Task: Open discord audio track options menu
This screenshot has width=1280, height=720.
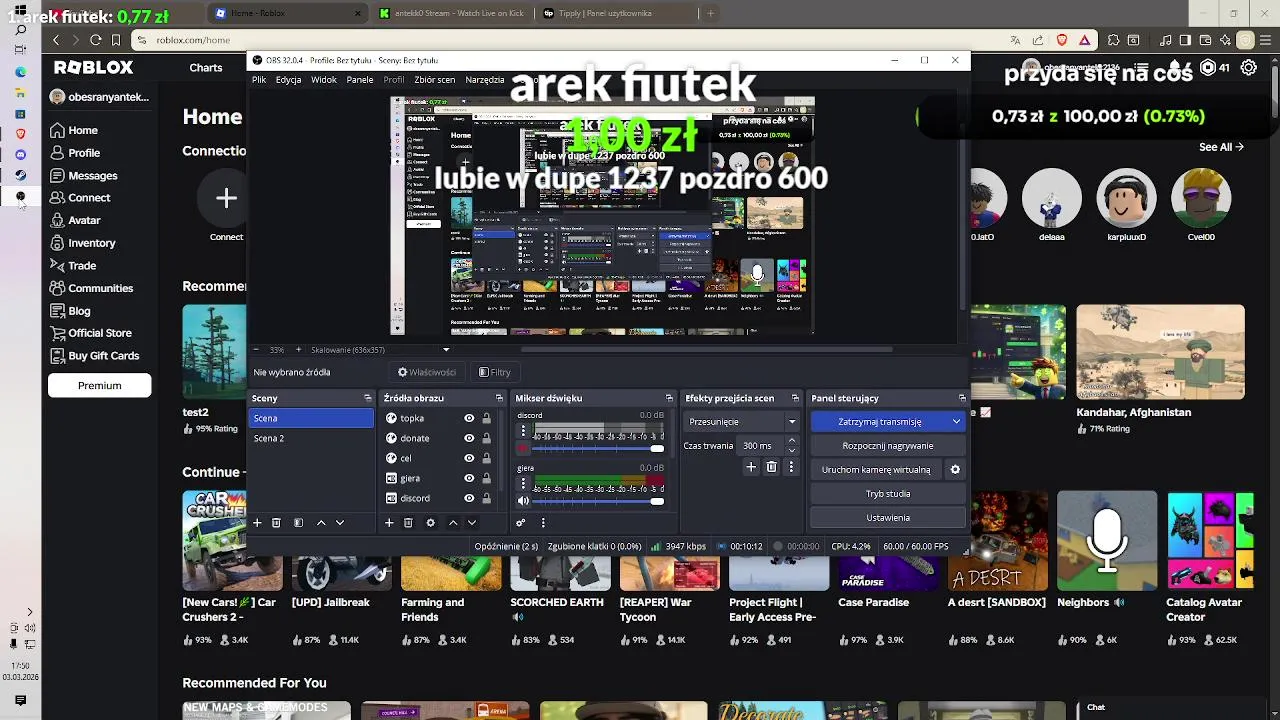Action: click(x=523, y=431)
